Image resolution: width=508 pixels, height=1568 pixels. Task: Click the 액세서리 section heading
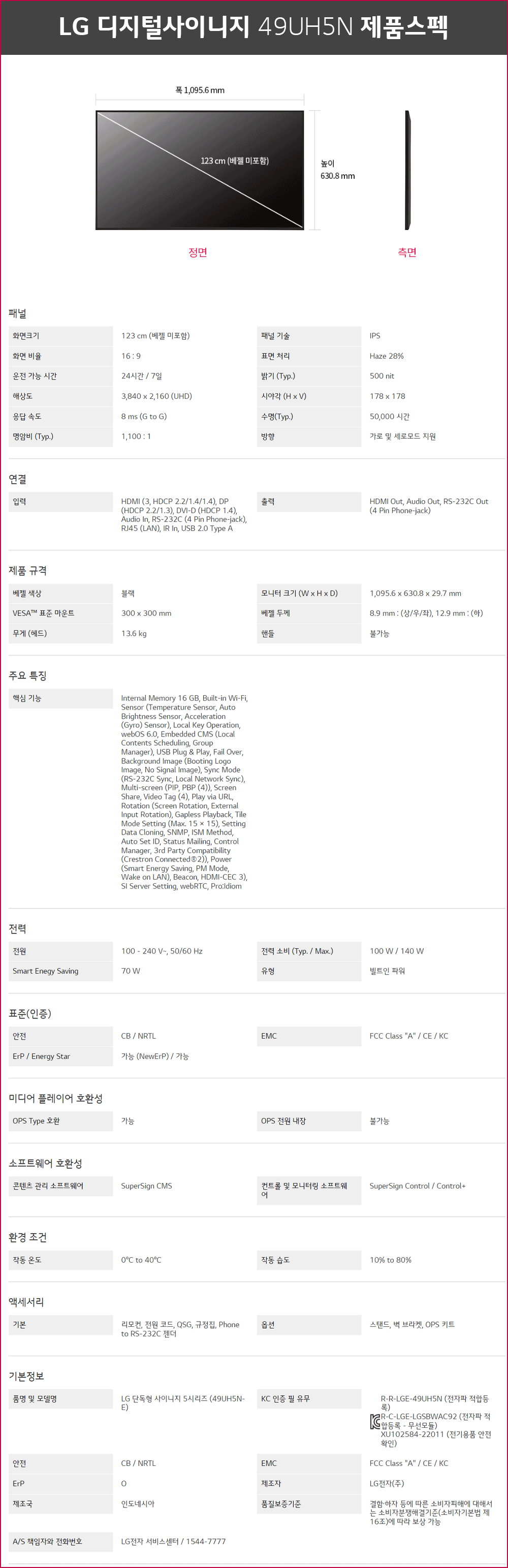click(26, 1301)
